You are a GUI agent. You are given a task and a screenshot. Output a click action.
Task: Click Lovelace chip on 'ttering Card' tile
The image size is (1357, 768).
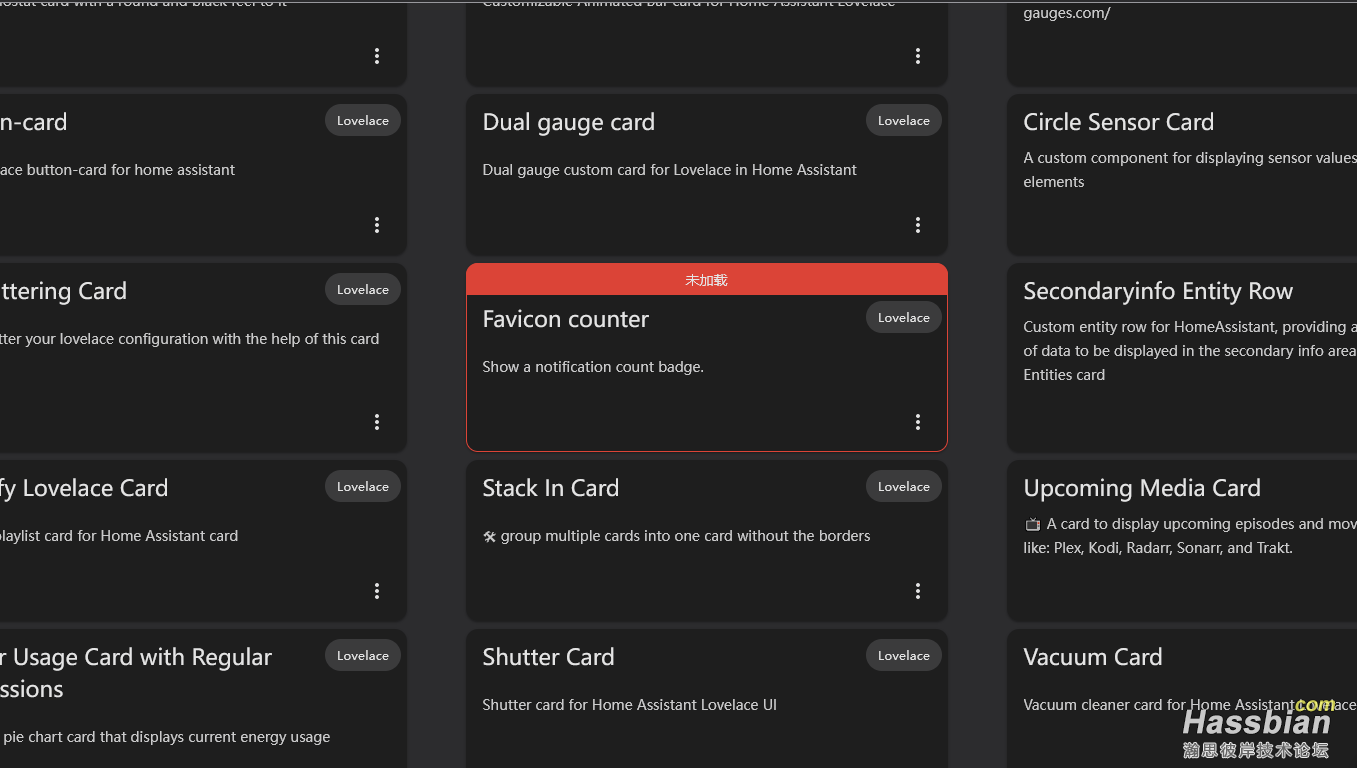(363, 289)
